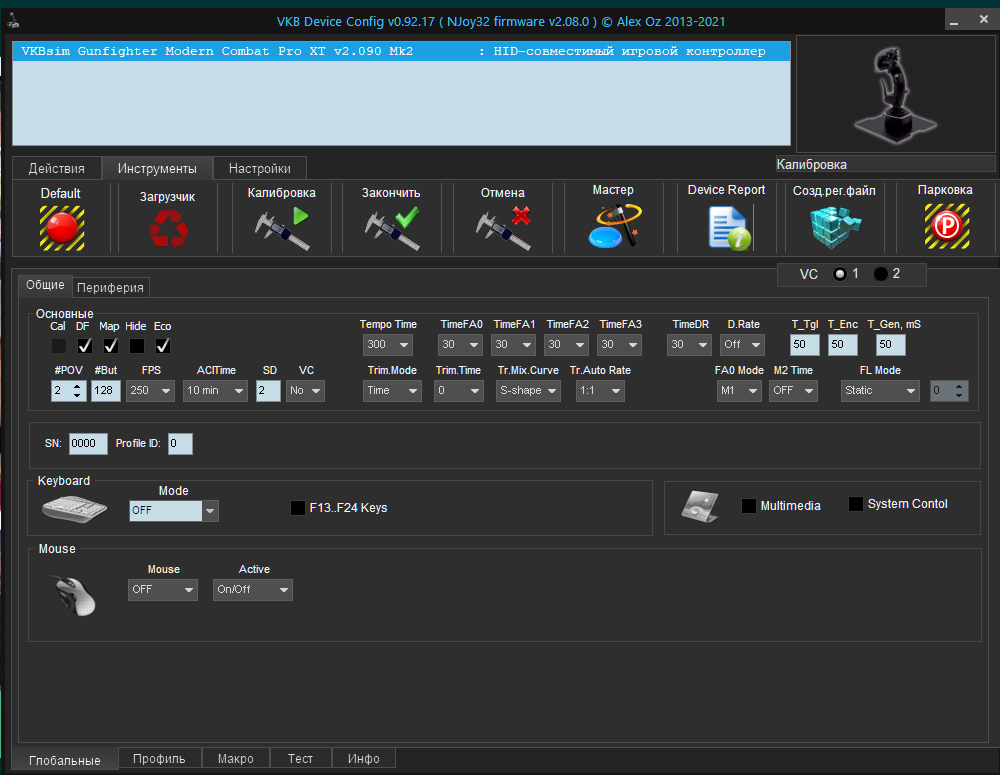Click the multimedia device image

[x=700, y=507]
